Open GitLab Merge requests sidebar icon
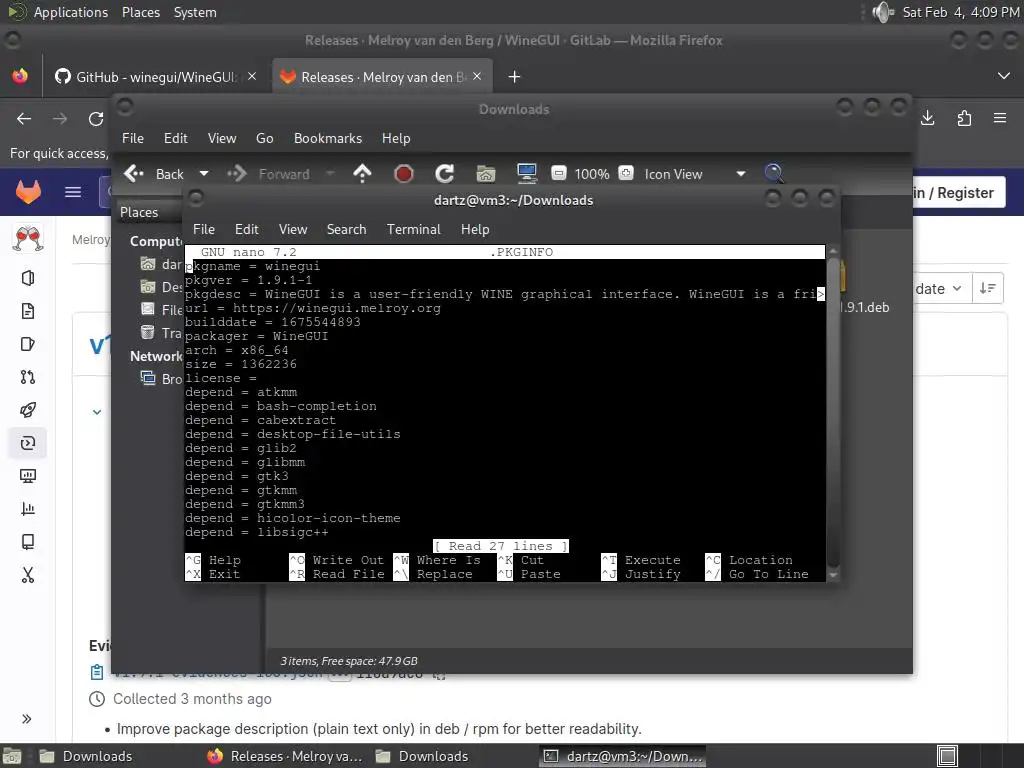The height and width of the screenshot is (768, 1024). (x=27, y=377)
